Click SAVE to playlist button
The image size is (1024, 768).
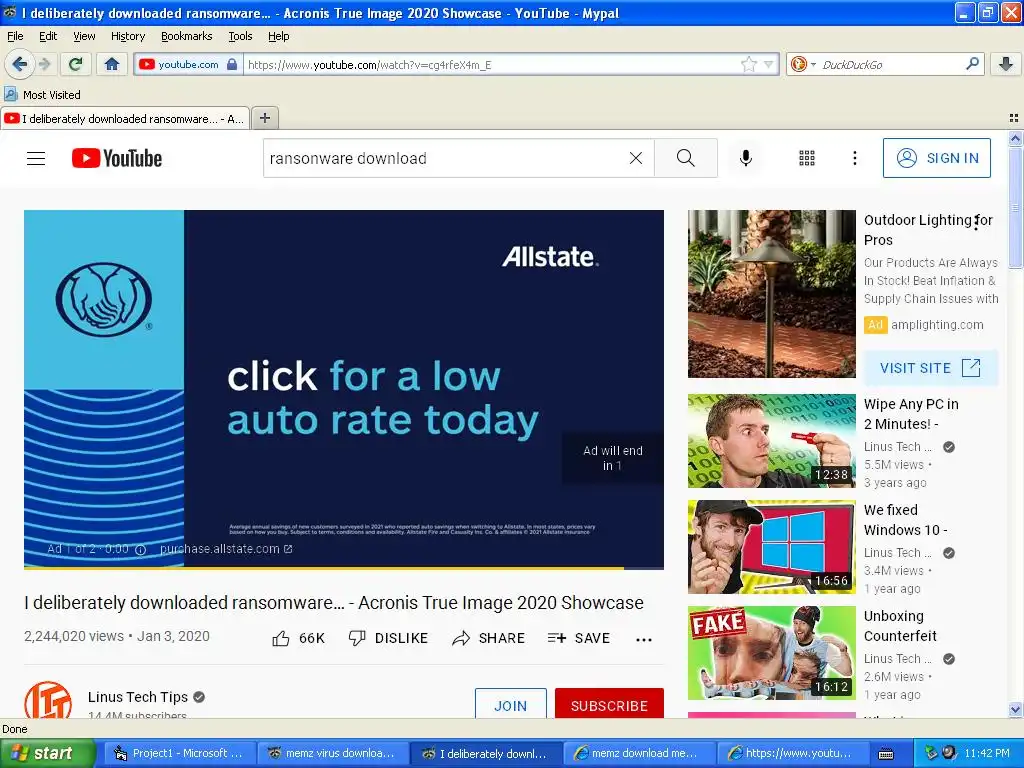[x=579, y=638]
